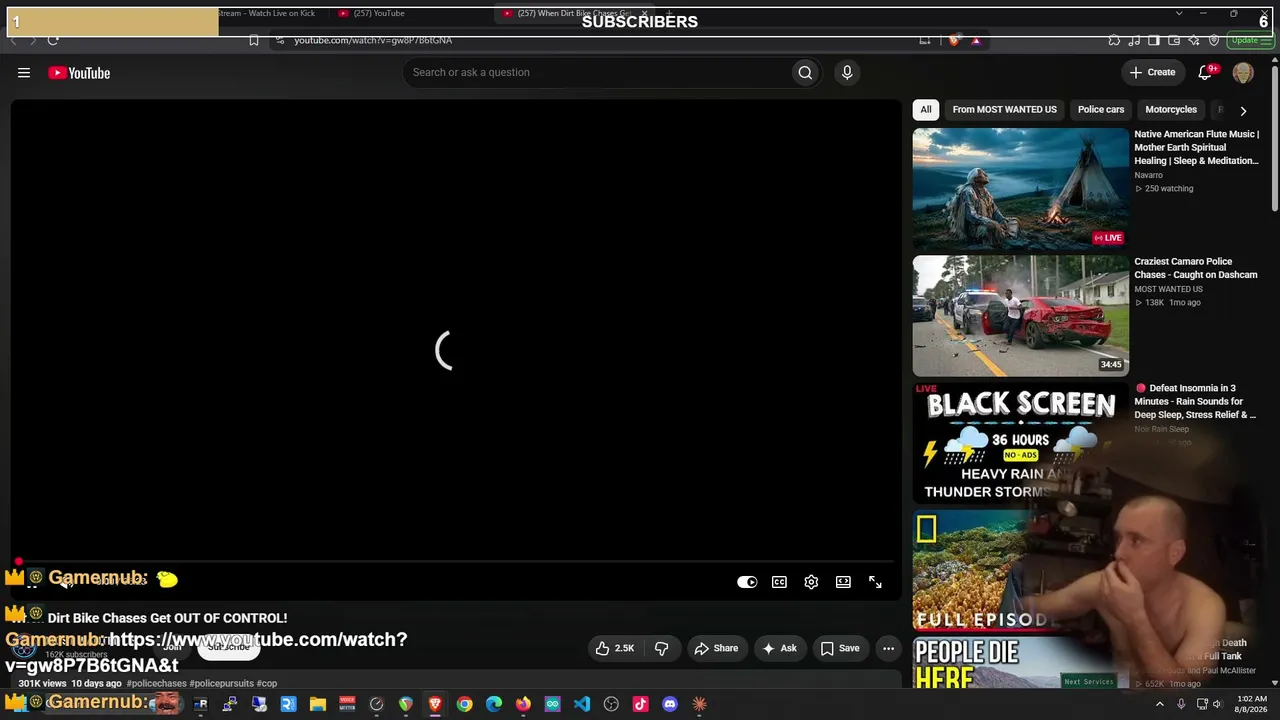
Task: Open Craziest Camaro Police Chases thumbnail
Action: 1020,316
